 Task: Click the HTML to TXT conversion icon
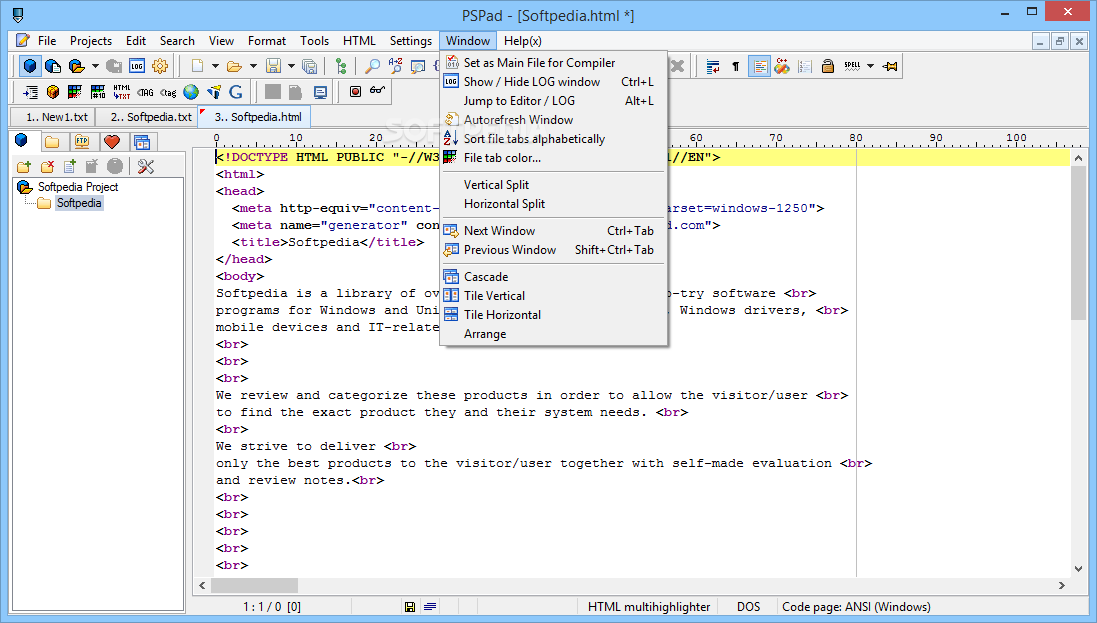122,92
